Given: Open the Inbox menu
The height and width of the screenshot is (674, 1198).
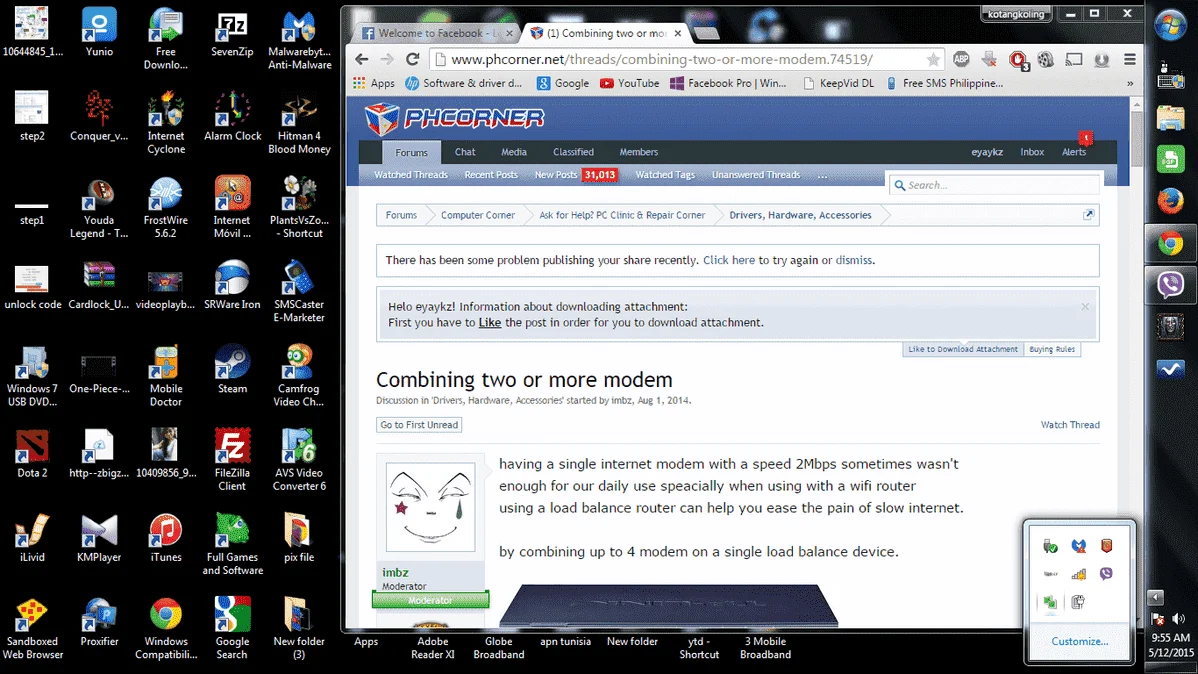Looking at the screenshot, I should (1031, 152).
